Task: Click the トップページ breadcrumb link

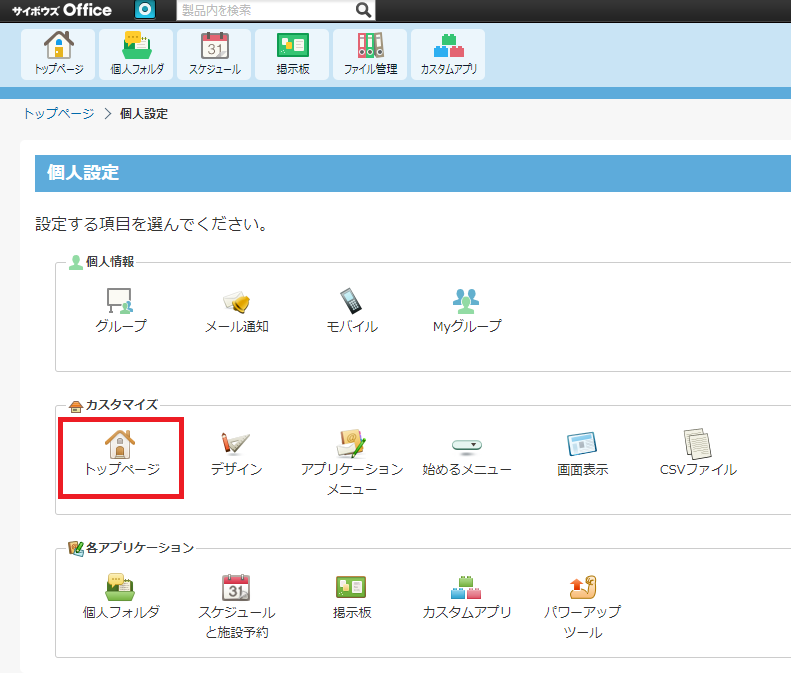Action: point(58,114)
